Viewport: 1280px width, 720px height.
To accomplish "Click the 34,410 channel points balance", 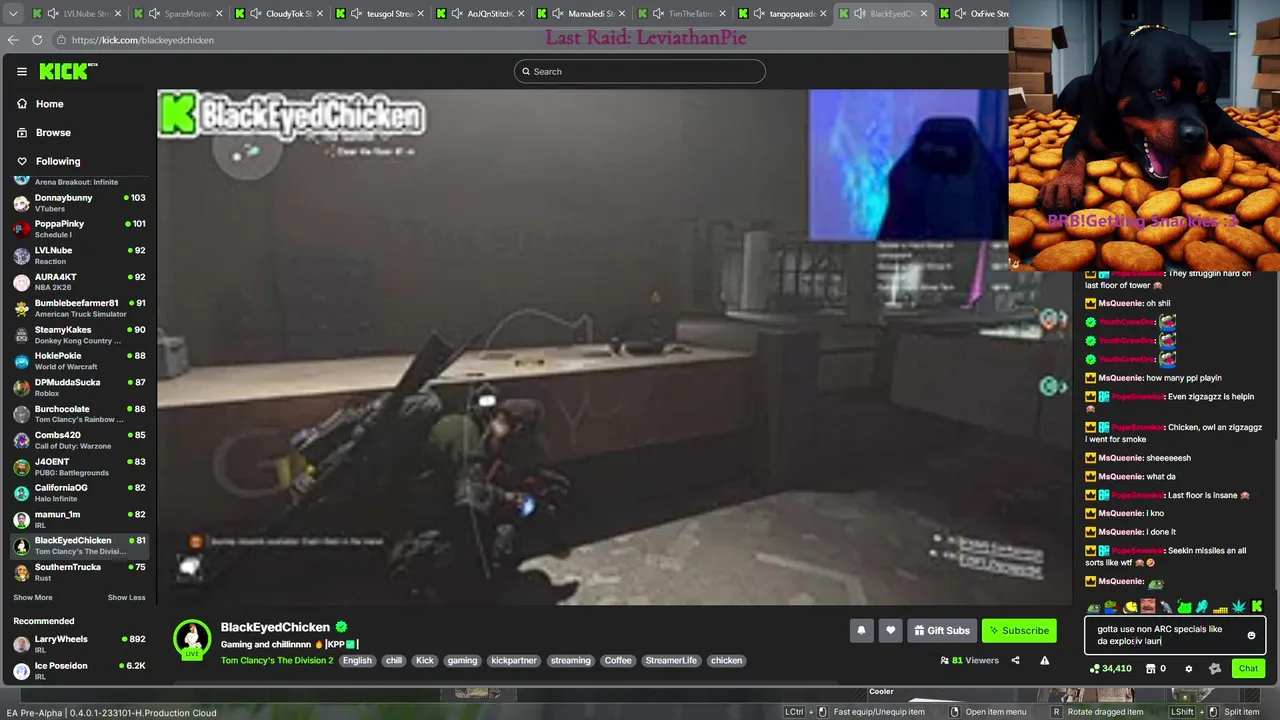I will (1110, 669).
